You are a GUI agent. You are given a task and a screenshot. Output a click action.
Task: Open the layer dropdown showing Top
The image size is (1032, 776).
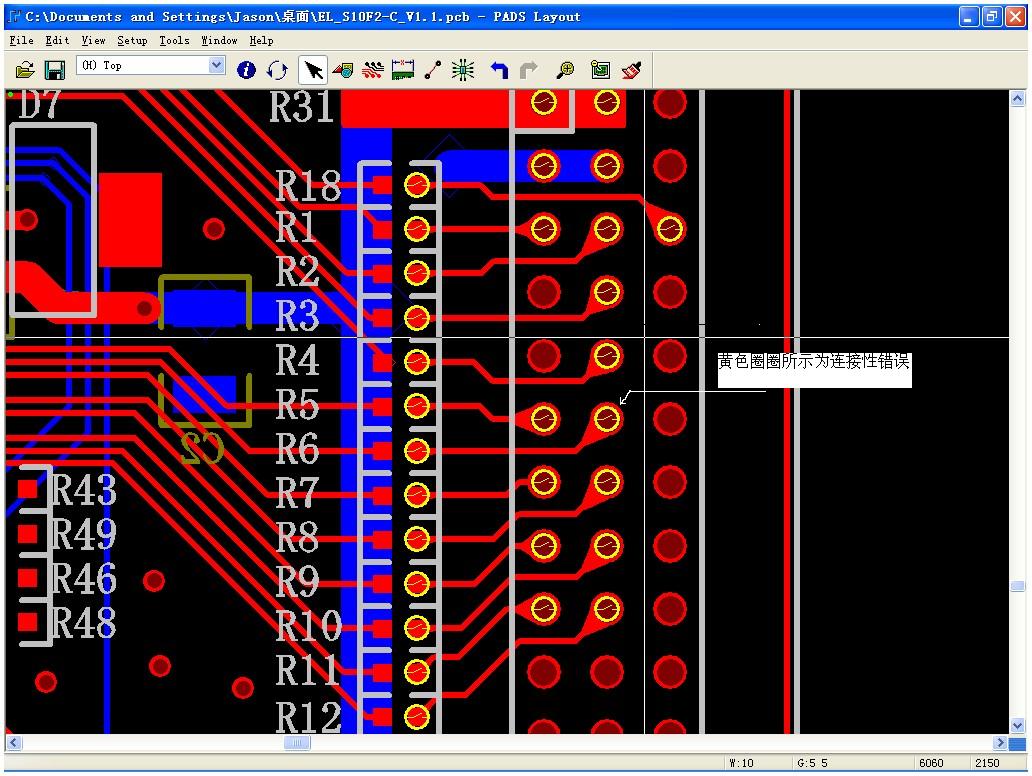(x=217, y=65)
